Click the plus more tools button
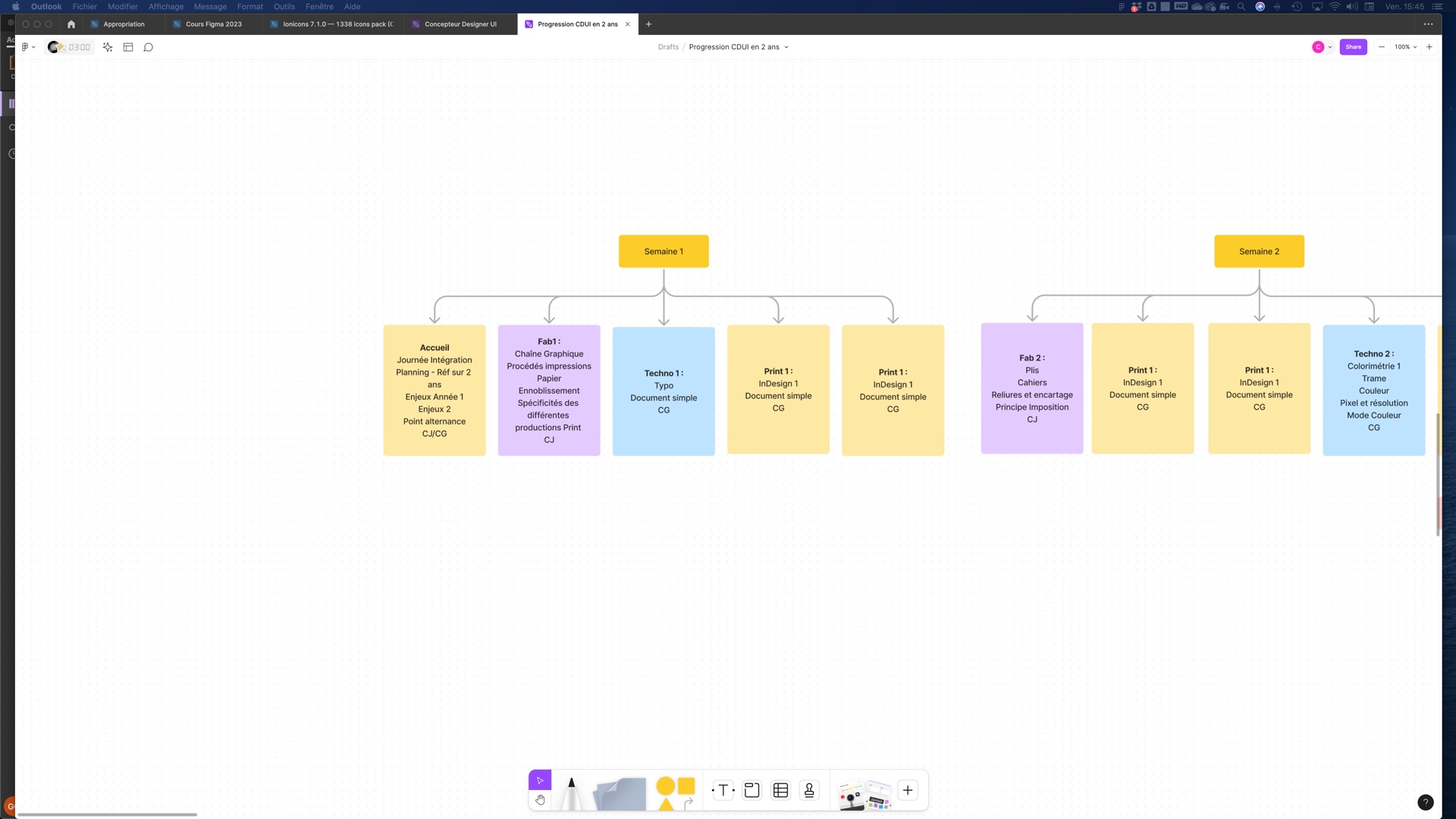Image resolution: width=1456 pixels, height=819 pixels. 908,790
